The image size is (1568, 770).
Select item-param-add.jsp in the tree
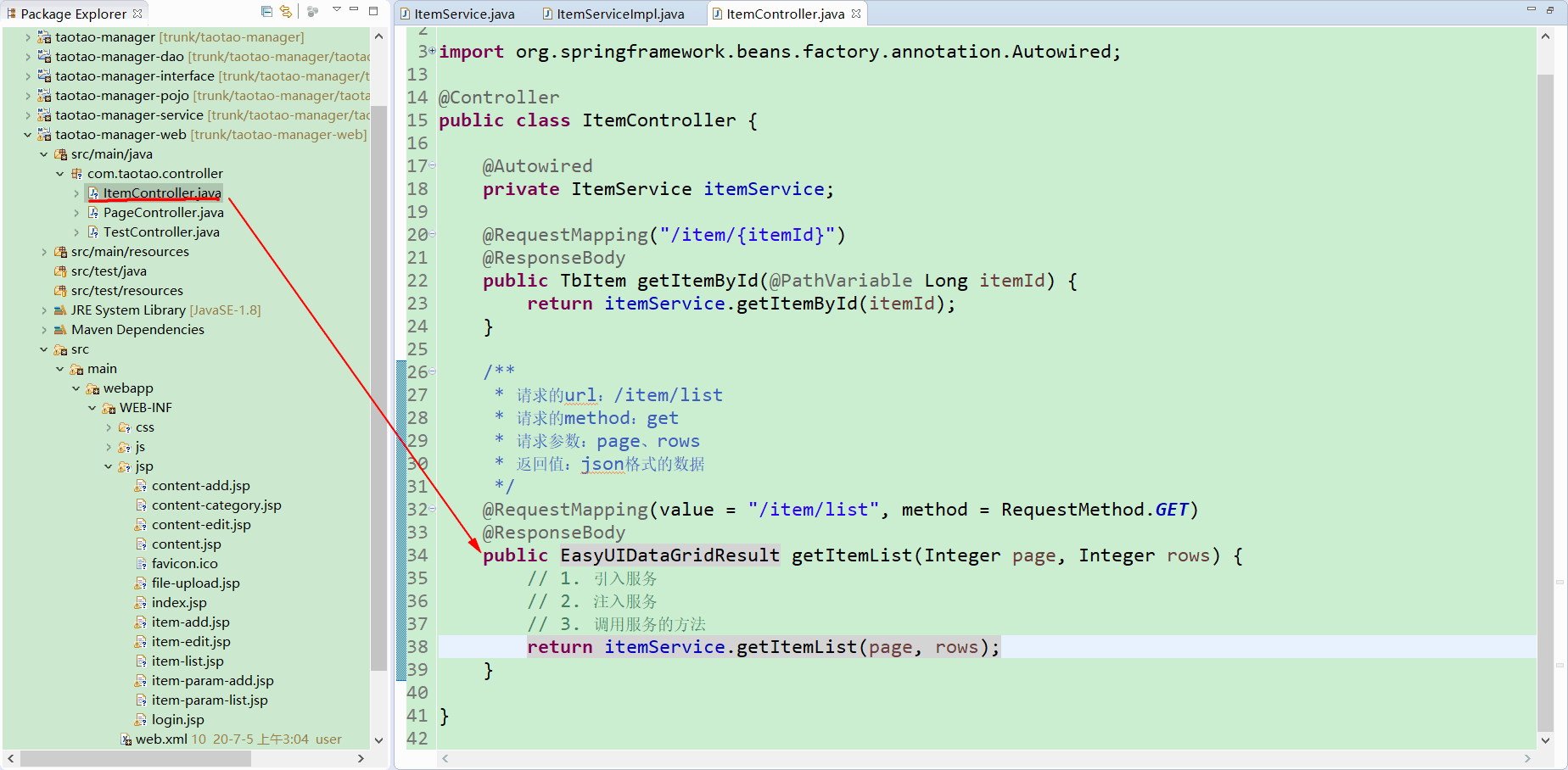[x=213, y=681]
